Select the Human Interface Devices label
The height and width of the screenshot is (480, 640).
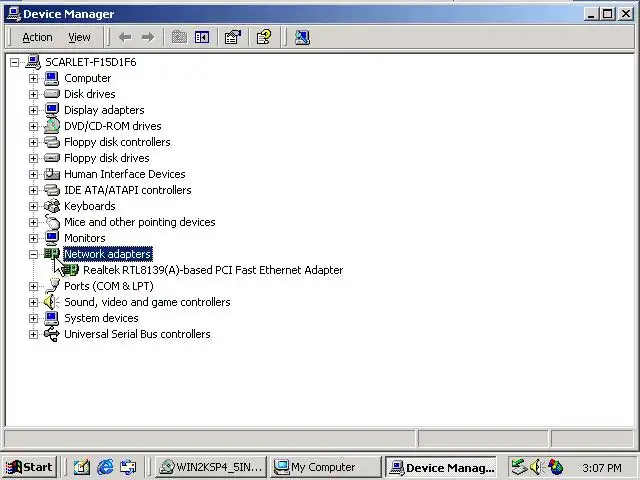coord(124,174)
